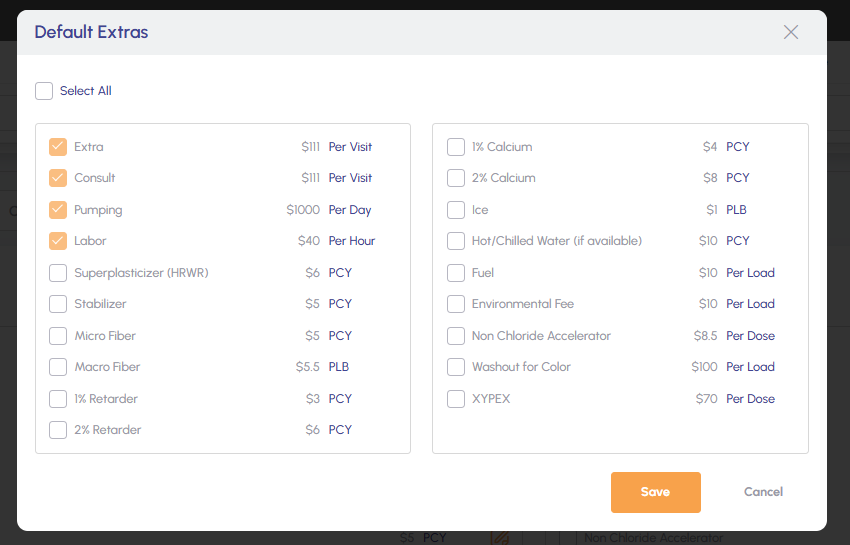Uncheck the Consult checkbox

coord(58,178)
